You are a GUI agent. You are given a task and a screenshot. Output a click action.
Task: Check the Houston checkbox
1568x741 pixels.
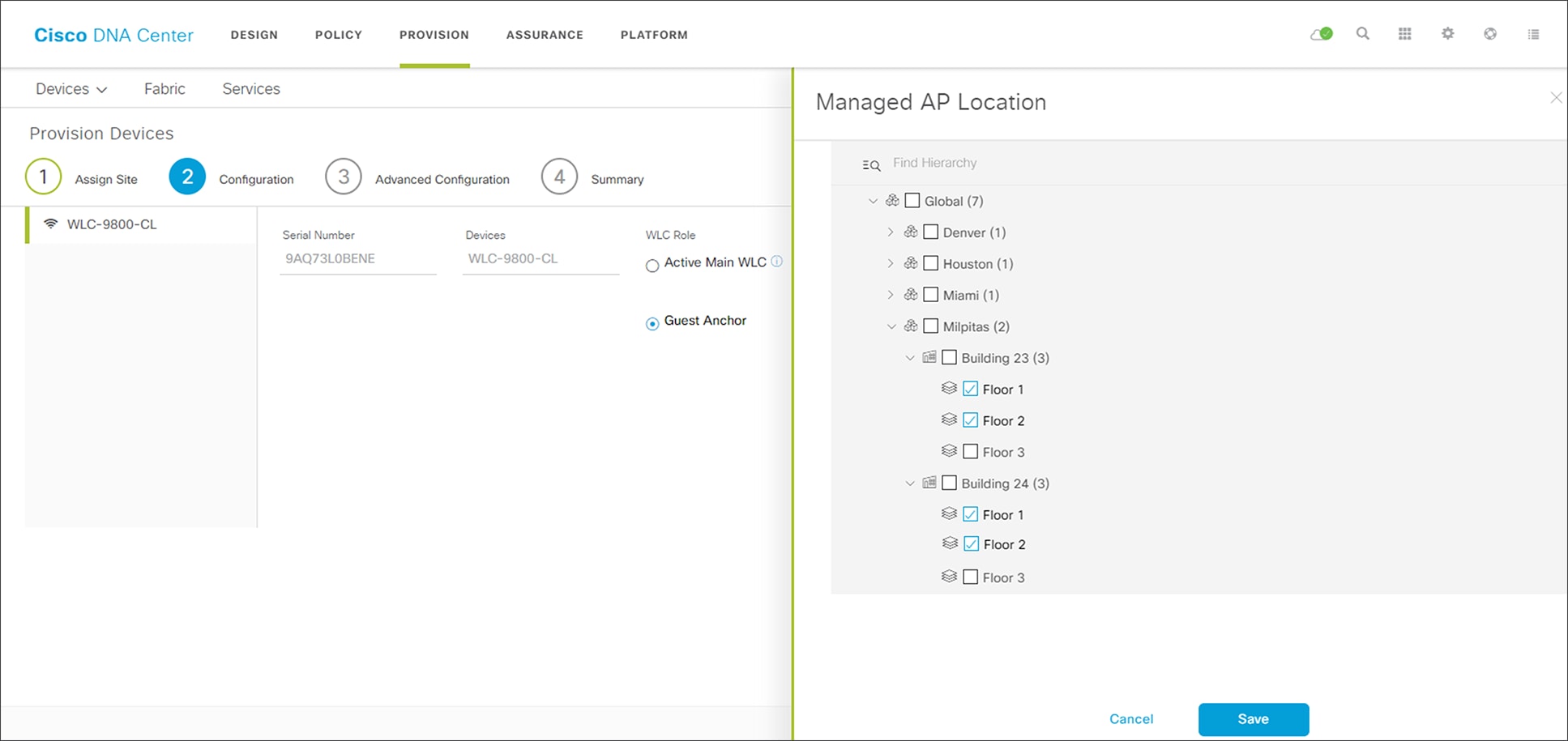pos(931,263)
